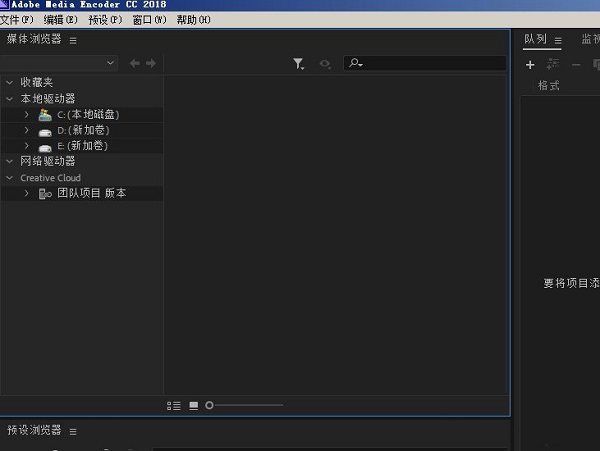Click the filter funnel icon in Media Browser

(298, 64)
